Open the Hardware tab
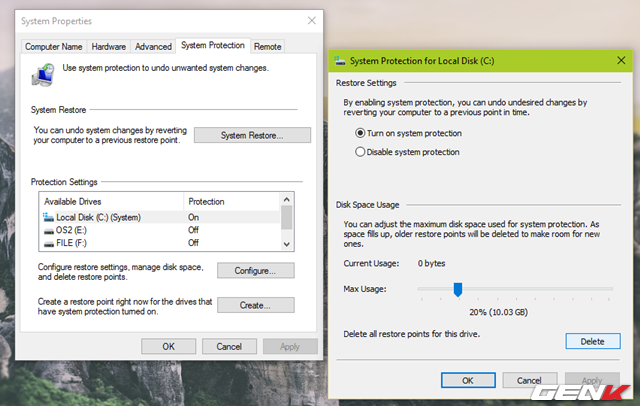The height and width of the screenshot is (406, 640). [x=108, y=46]
